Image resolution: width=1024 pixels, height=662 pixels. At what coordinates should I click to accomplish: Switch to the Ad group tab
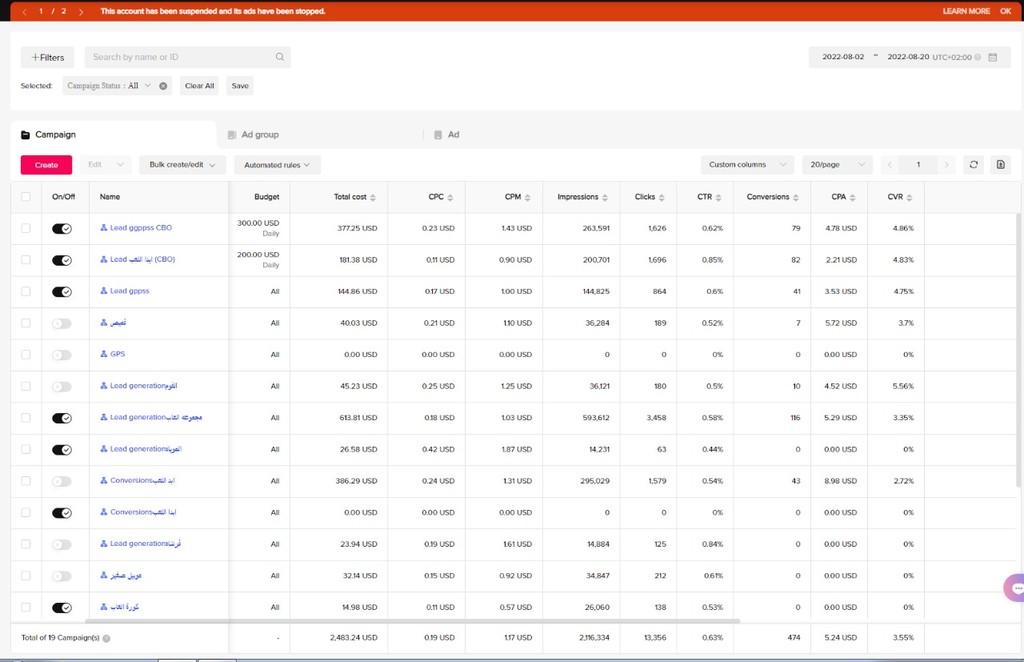tap(253, 134)
